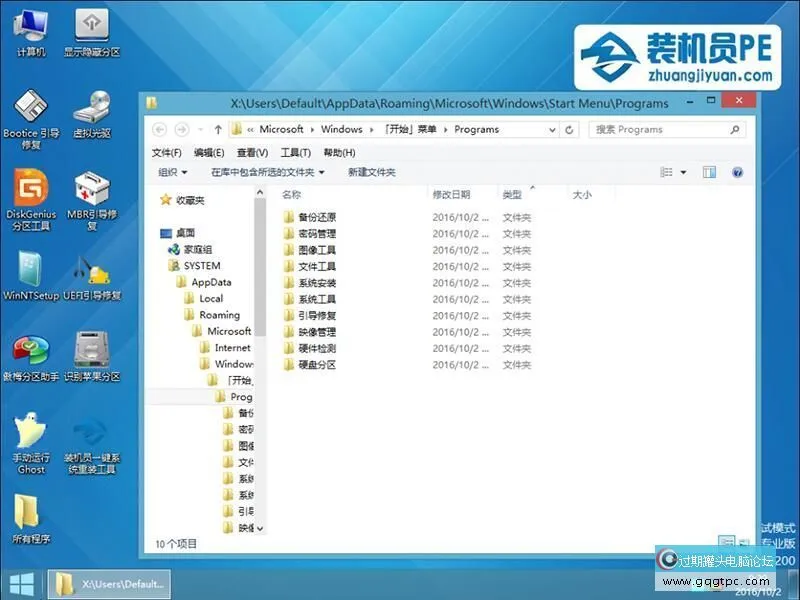Screen dimensions: 800x600
Task: Open the 工具 menu
Action: (x=291, y=152)
